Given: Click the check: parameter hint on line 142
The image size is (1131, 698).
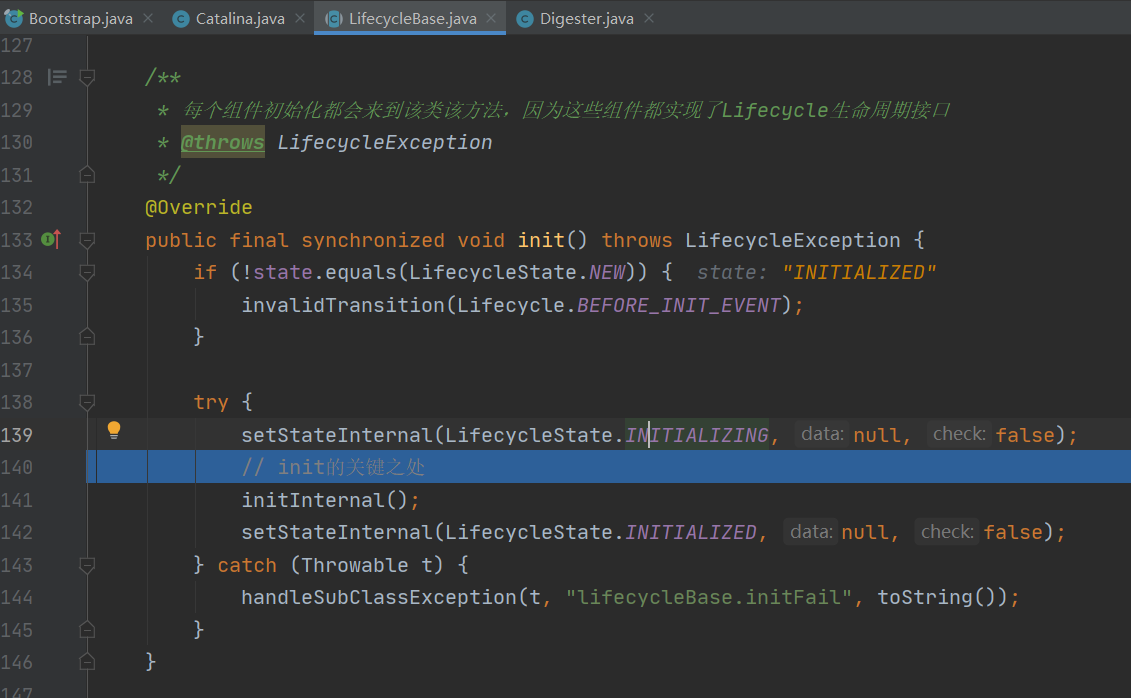Looking at the screenshot, I should pos(947,531).
